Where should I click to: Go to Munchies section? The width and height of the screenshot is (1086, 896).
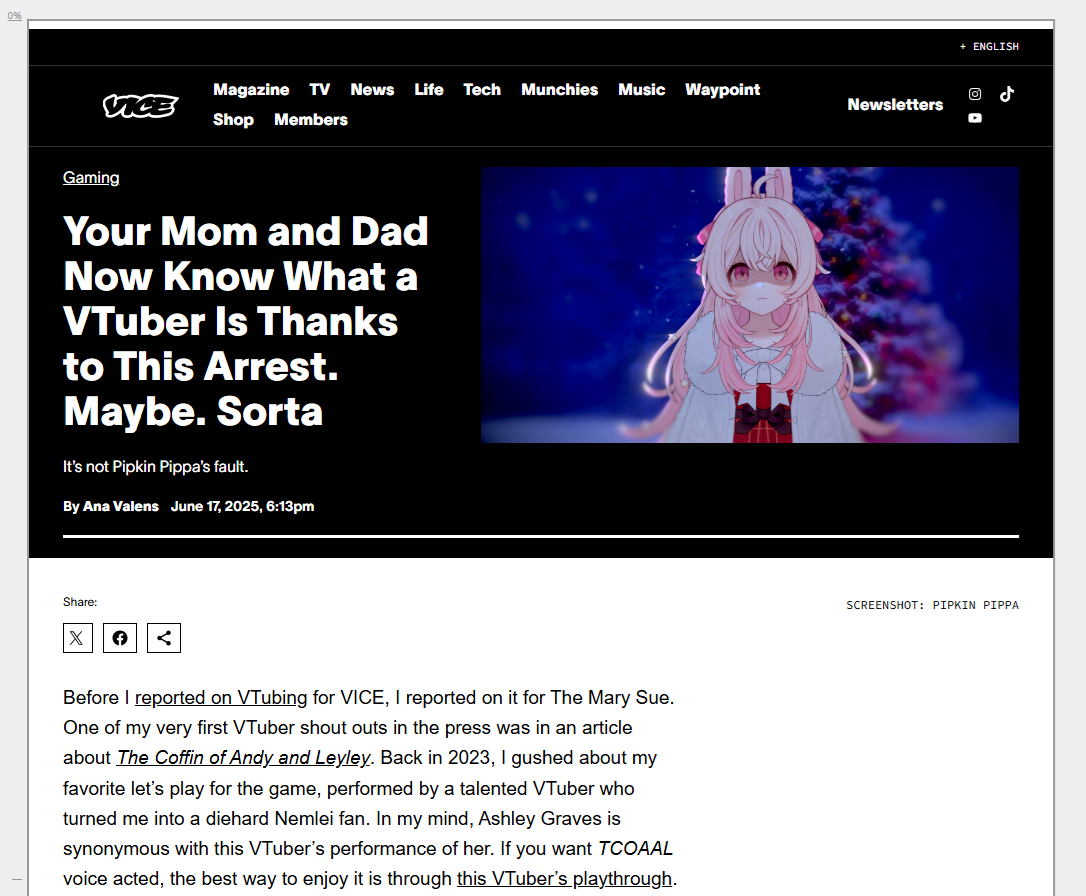[560, 89]
